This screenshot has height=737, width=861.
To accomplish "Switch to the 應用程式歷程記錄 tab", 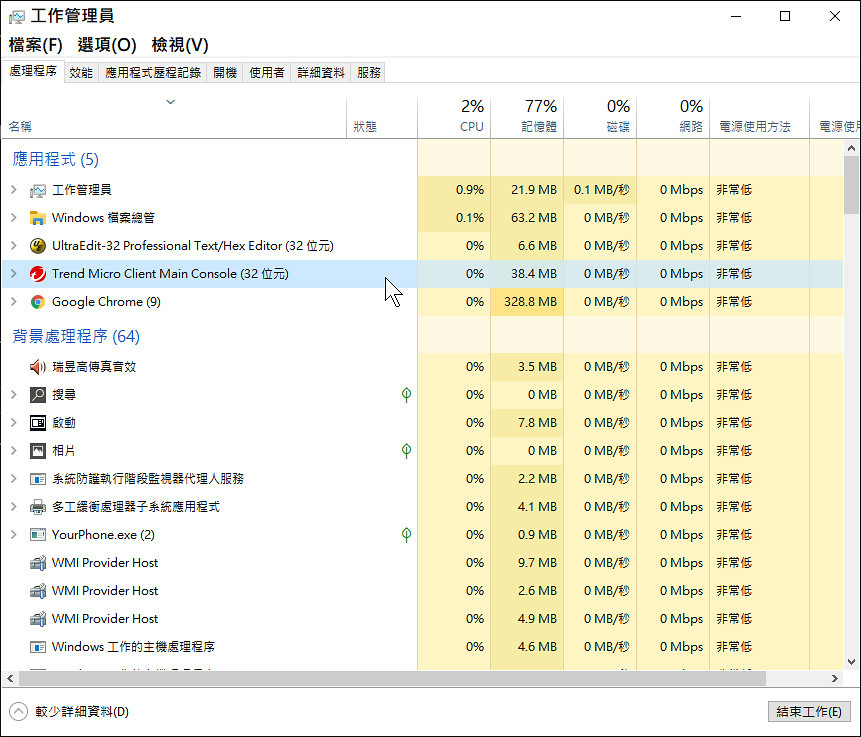I will (153, 72).
